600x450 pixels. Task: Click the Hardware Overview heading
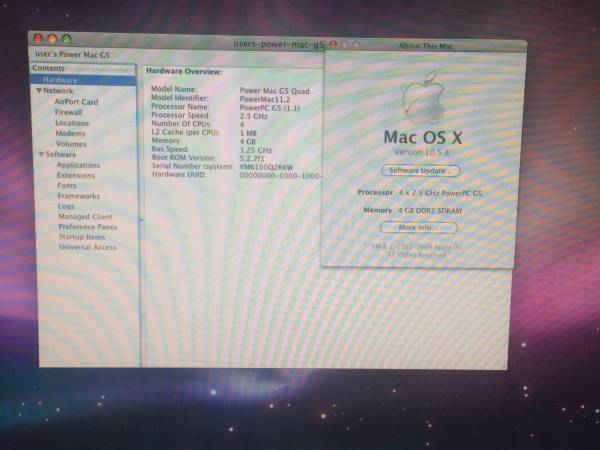click(x=184, y=72)
